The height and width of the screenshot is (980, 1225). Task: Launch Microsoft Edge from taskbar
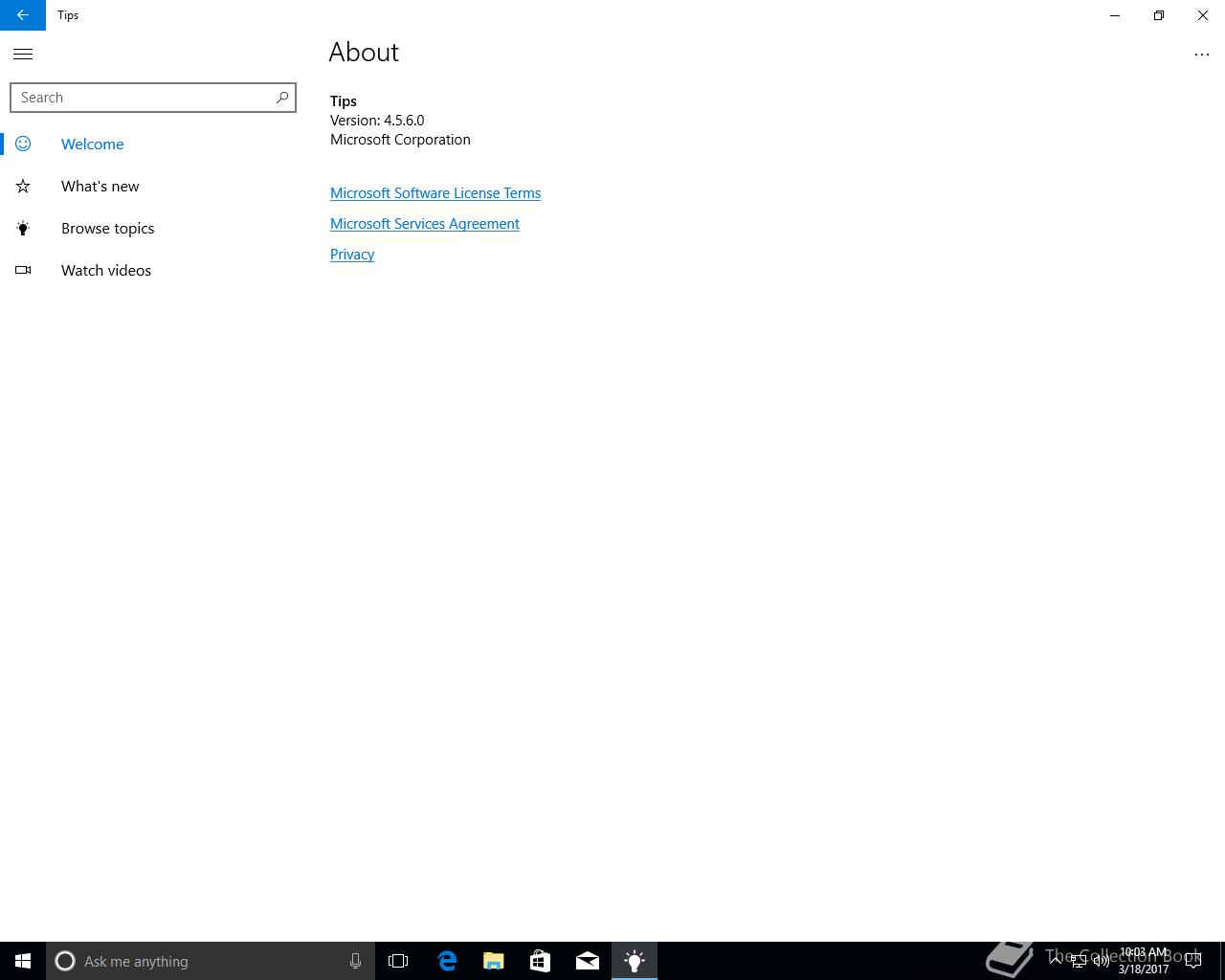447,961
